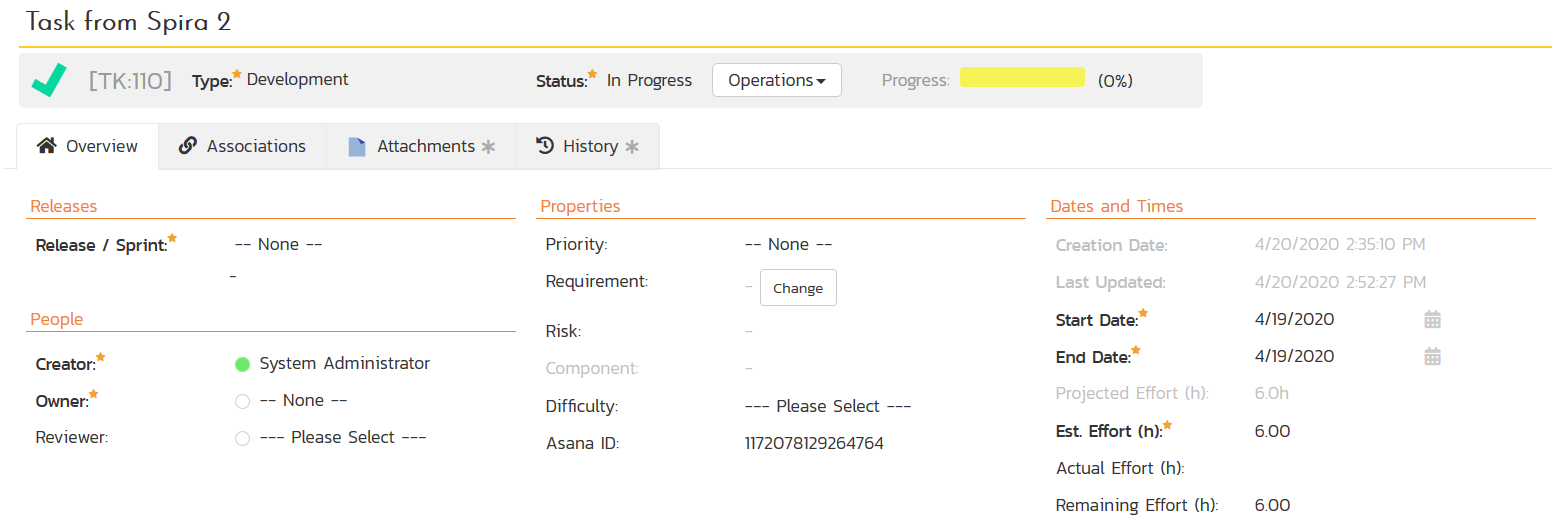Click the Requirement Change button

pyautogui.click(x=797, y=288)
